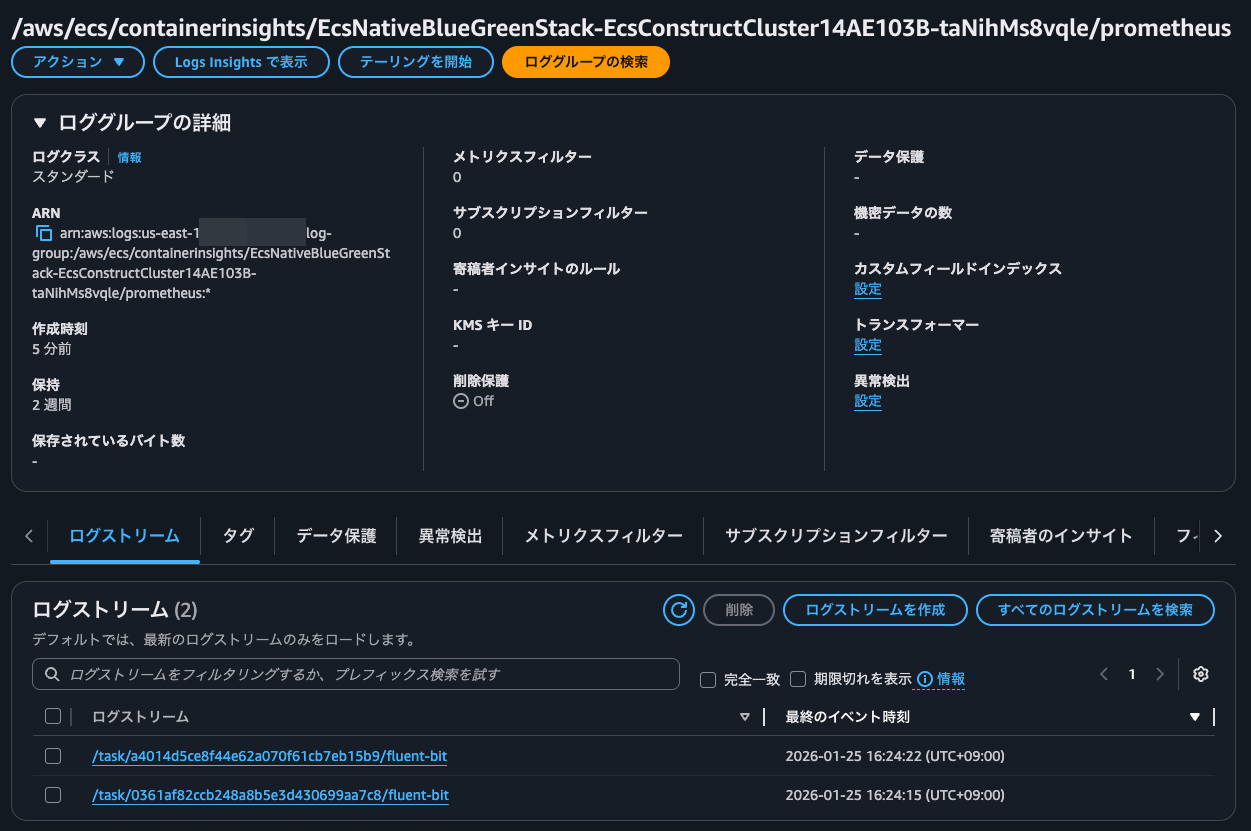Copy the log group ARN
Viewport: 1251px width, 831px height.
[x=40, y=232]
